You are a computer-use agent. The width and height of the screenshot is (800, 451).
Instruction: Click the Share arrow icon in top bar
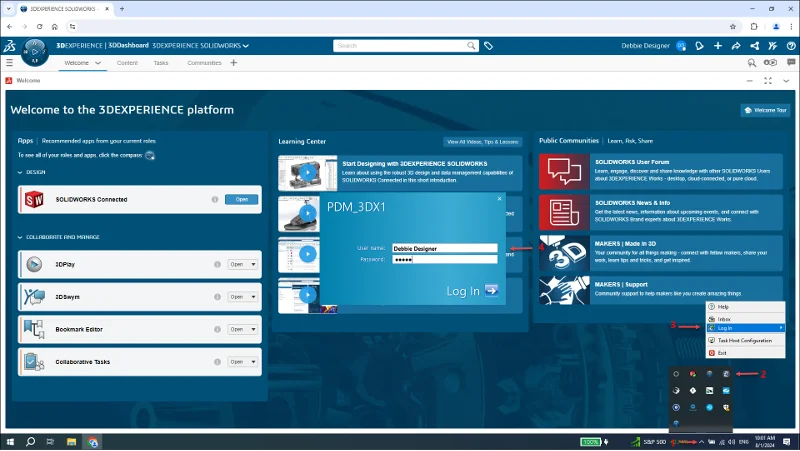(x=736, y=46)
